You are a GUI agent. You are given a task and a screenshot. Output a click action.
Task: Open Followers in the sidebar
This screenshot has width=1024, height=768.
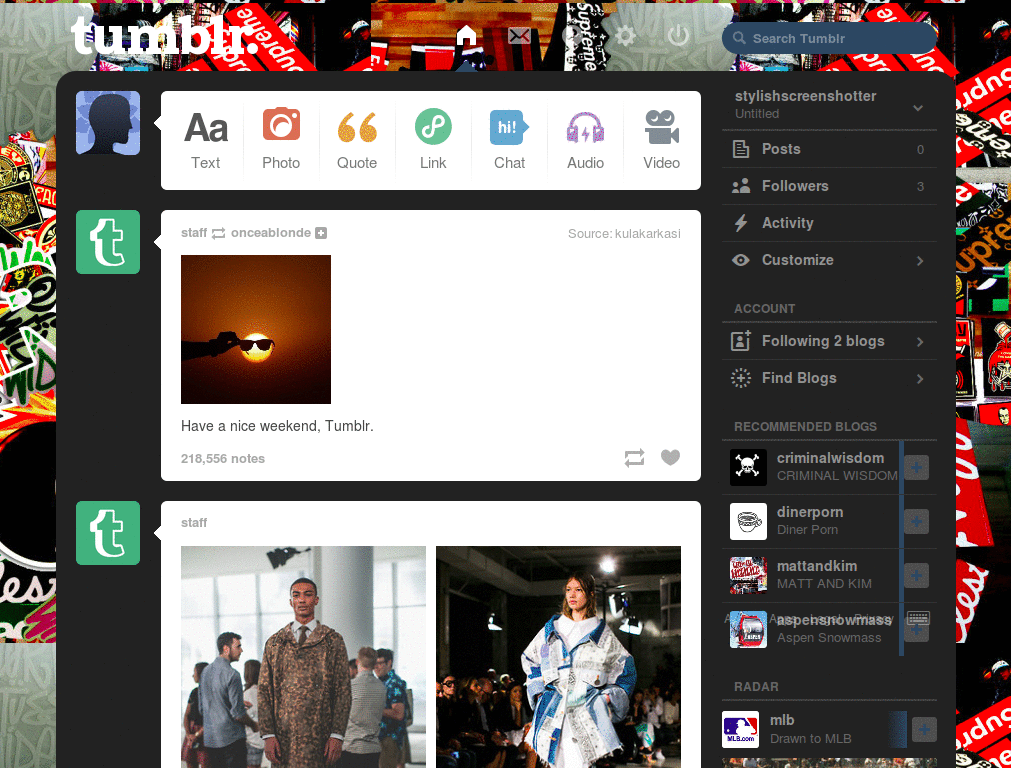click(x=829, y=186)
